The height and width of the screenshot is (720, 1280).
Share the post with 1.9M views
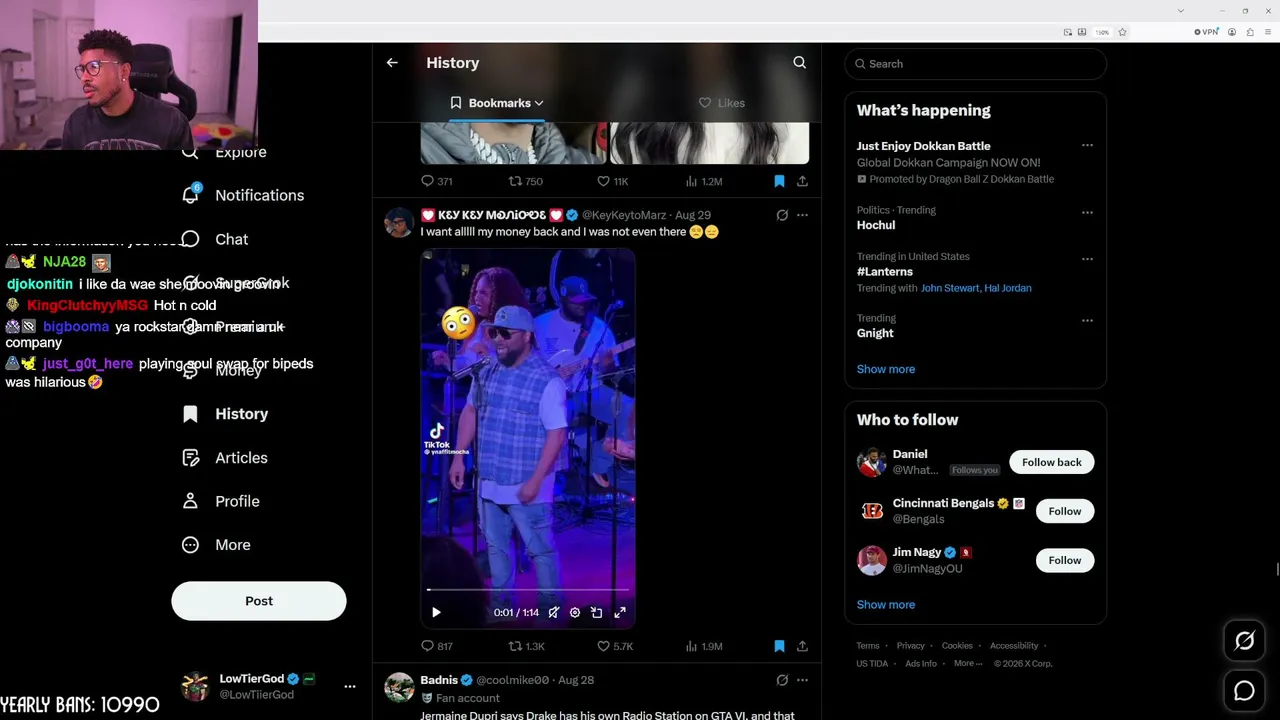pos(802,646)
